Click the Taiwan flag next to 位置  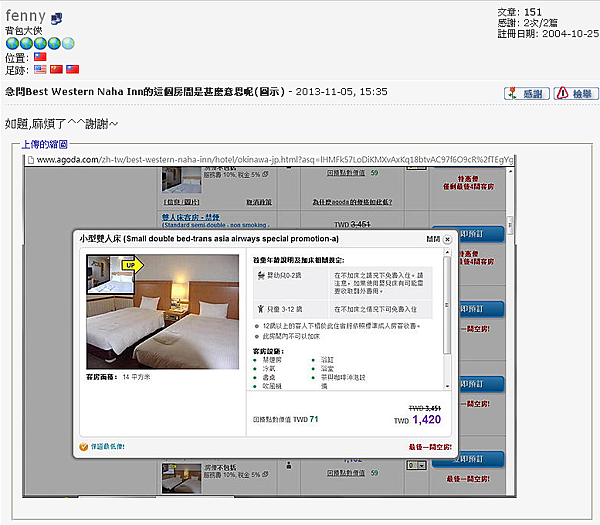tap(40, 57)
